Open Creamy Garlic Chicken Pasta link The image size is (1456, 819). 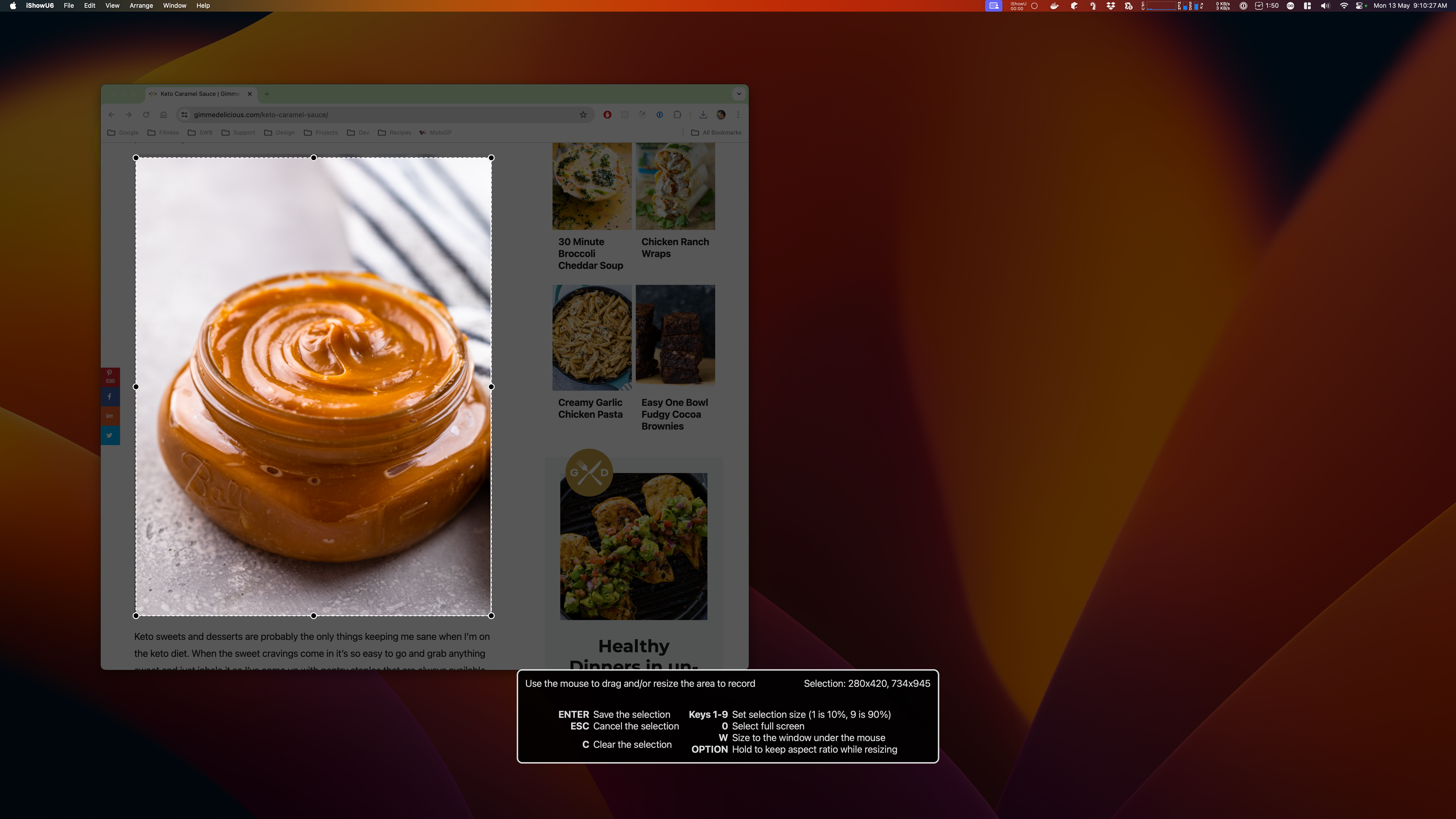(x=590, y=408)
